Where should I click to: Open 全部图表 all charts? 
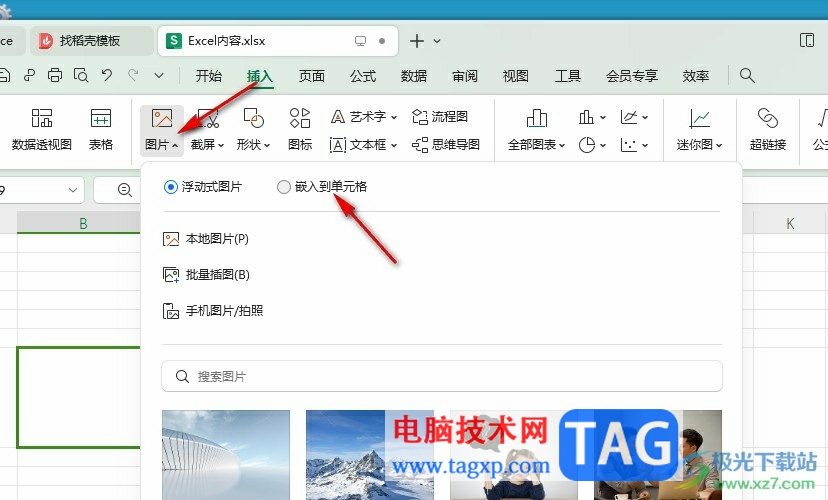536,129
